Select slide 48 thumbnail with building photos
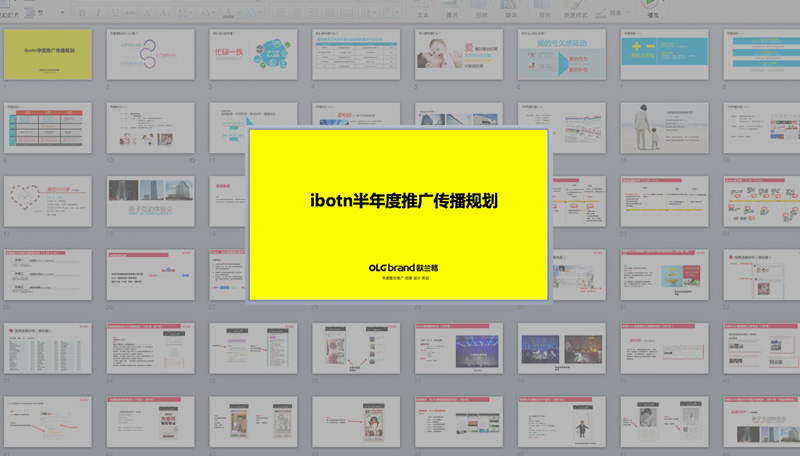 click(762, 421)
